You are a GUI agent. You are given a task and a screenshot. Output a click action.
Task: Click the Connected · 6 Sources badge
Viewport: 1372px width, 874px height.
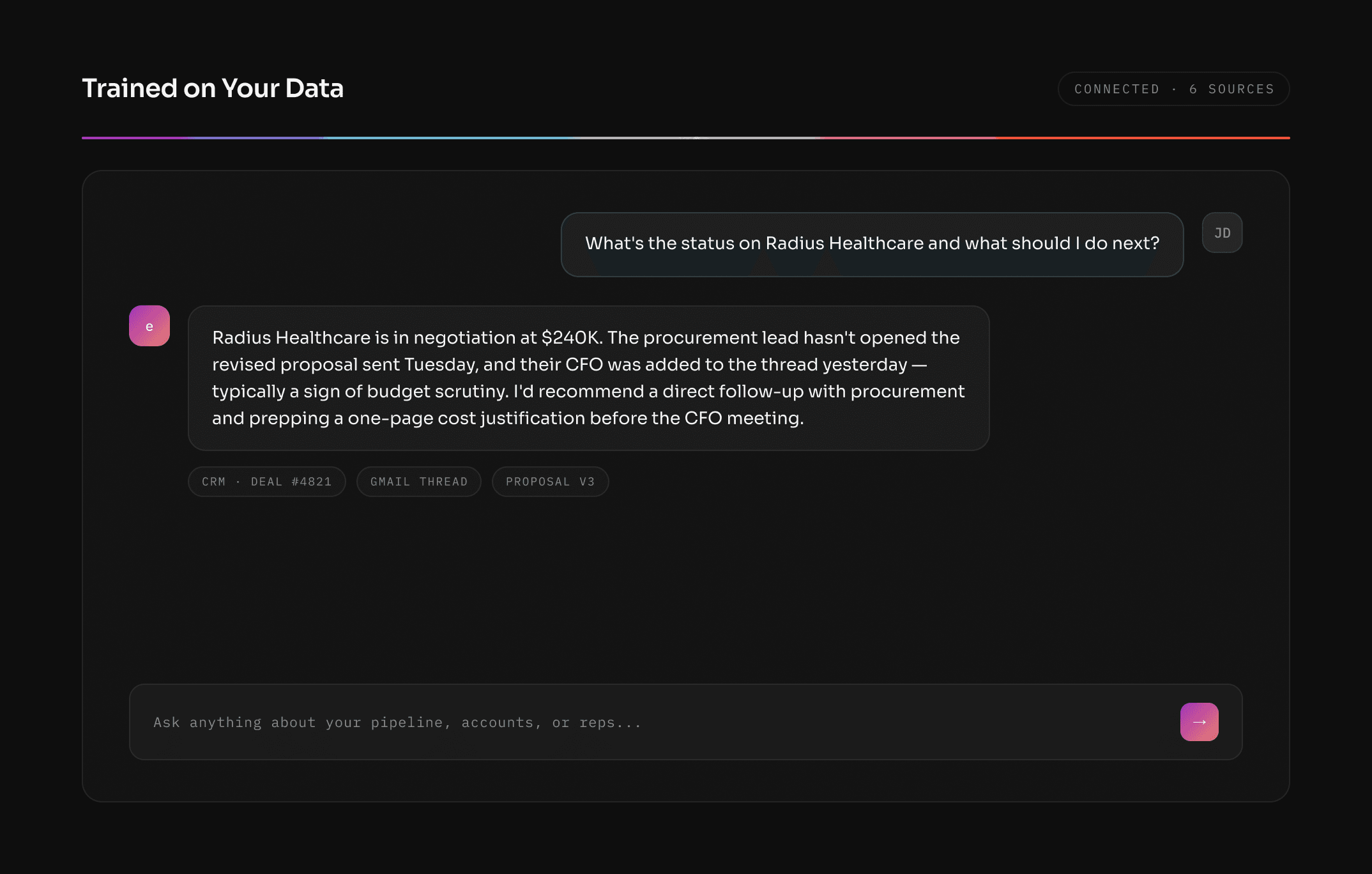click(1173, 89)
